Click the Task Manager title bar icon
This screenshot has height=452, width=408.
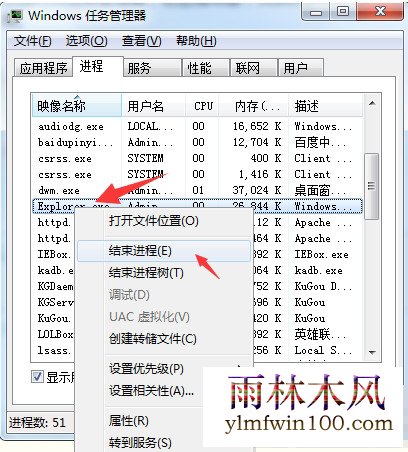point(15,15)
